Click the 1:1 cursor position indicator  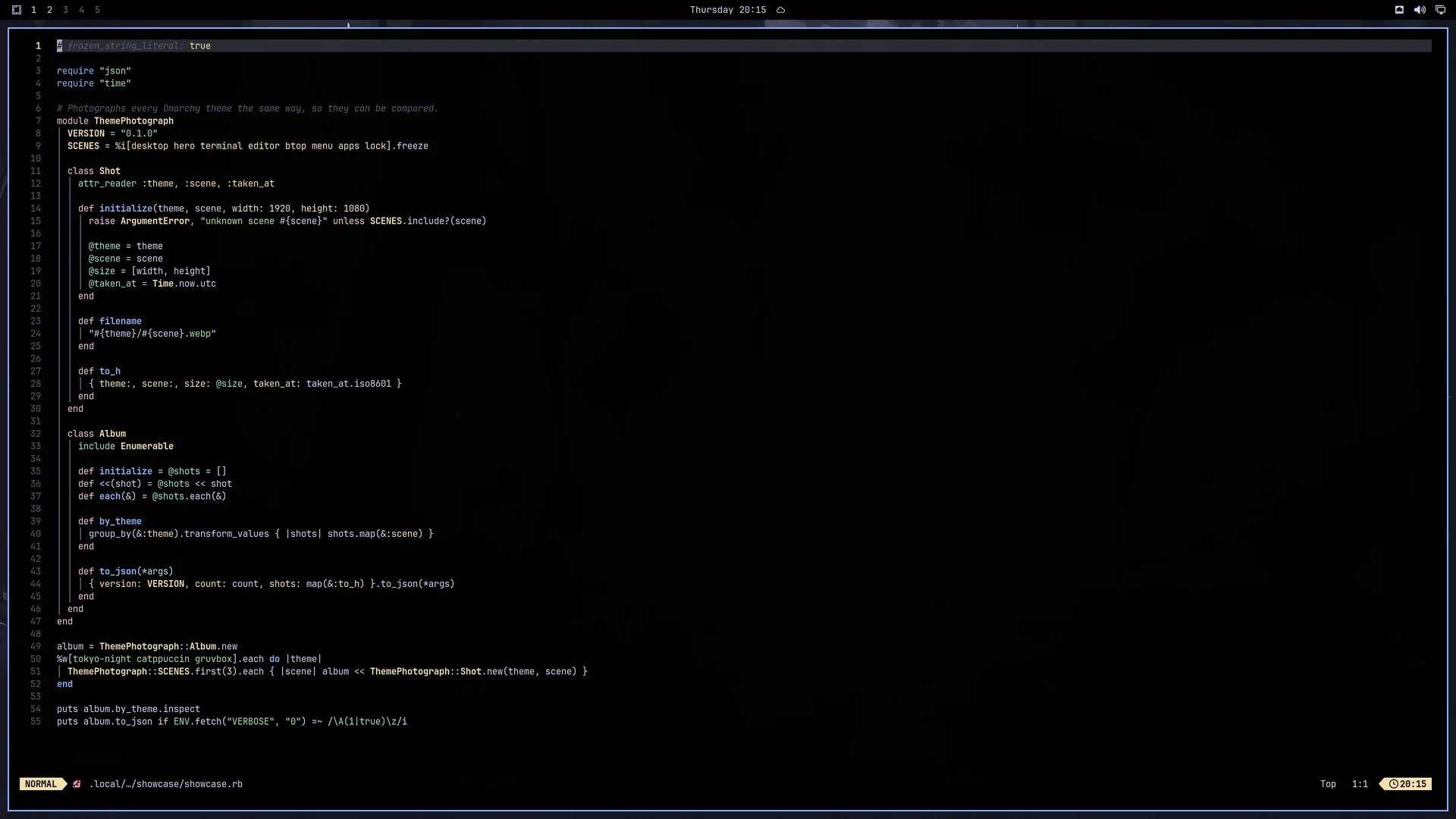pos(1360,784)
